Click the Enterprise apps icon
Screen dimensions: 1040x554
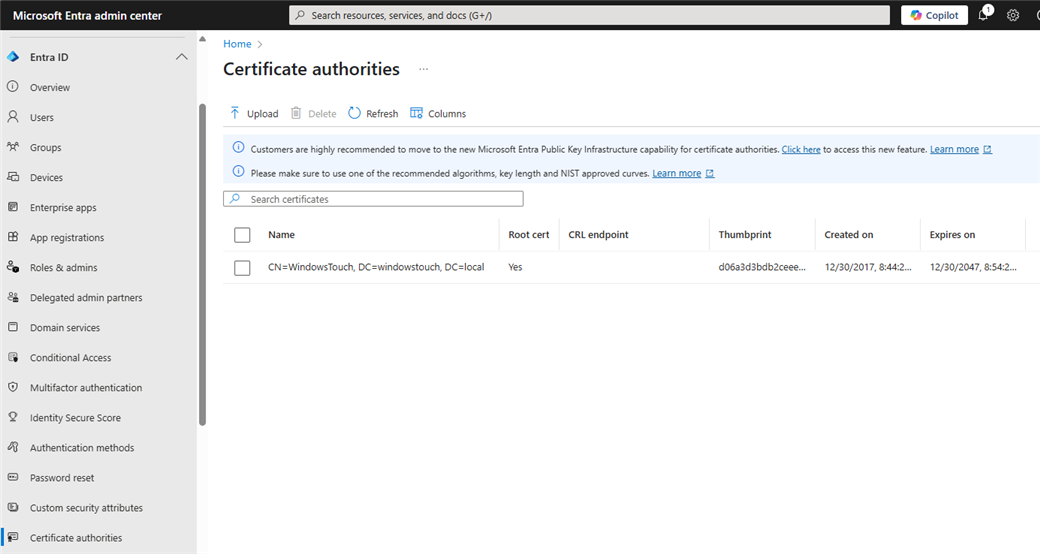[13, 207]
